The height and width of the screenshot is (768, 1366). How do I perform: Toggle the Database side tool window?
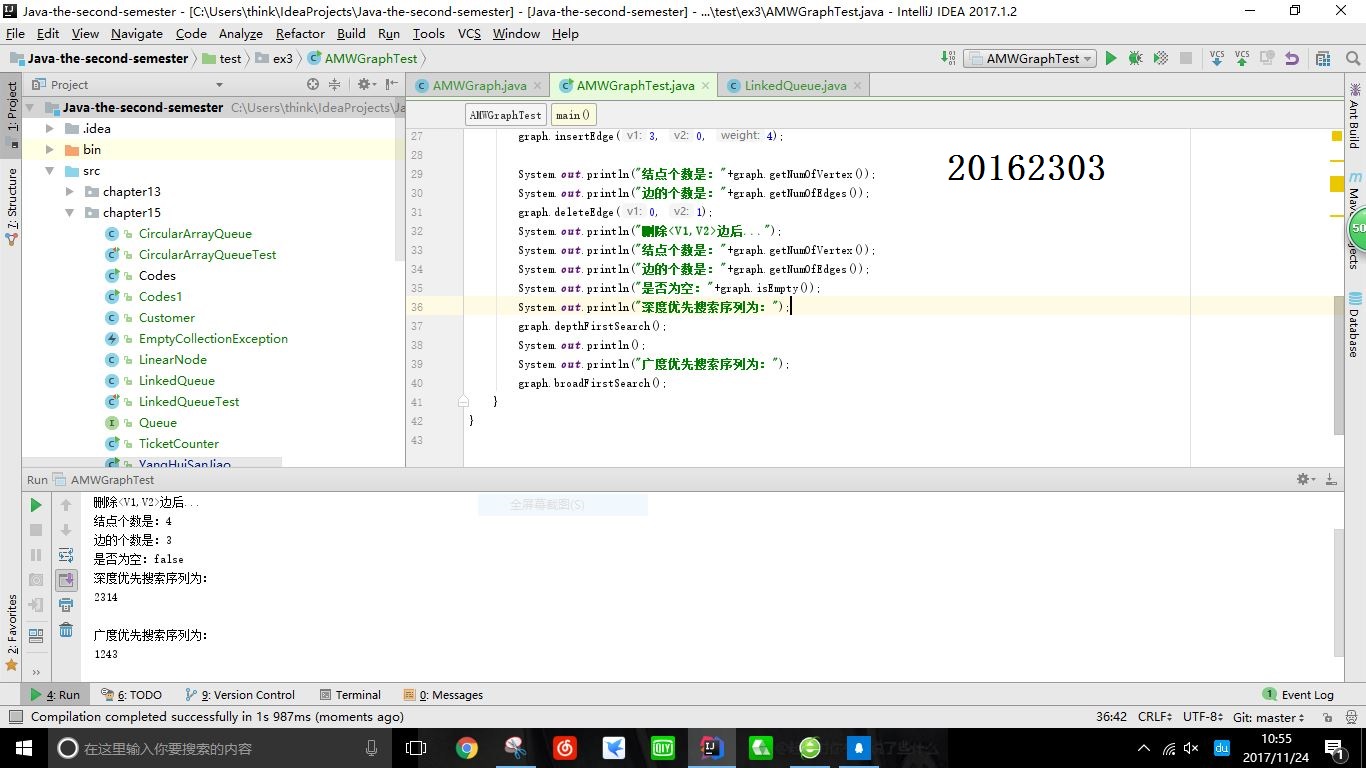pyautogui.click(x=1354, y=325)
